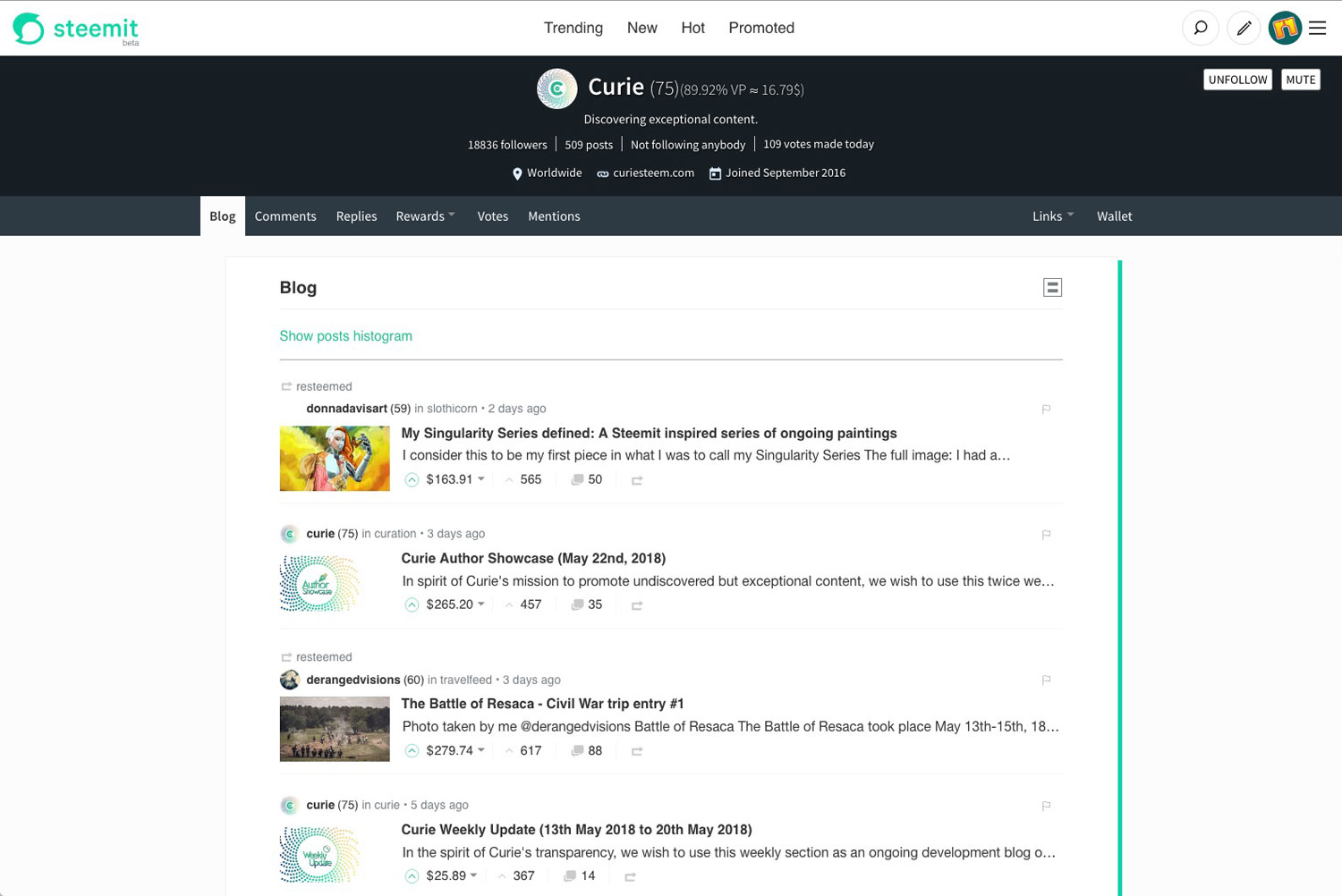Toggle the blog layout view icon
The height and width of the screenshot is (896, 1342).
pyautogui.click(x=1052, y=287)
